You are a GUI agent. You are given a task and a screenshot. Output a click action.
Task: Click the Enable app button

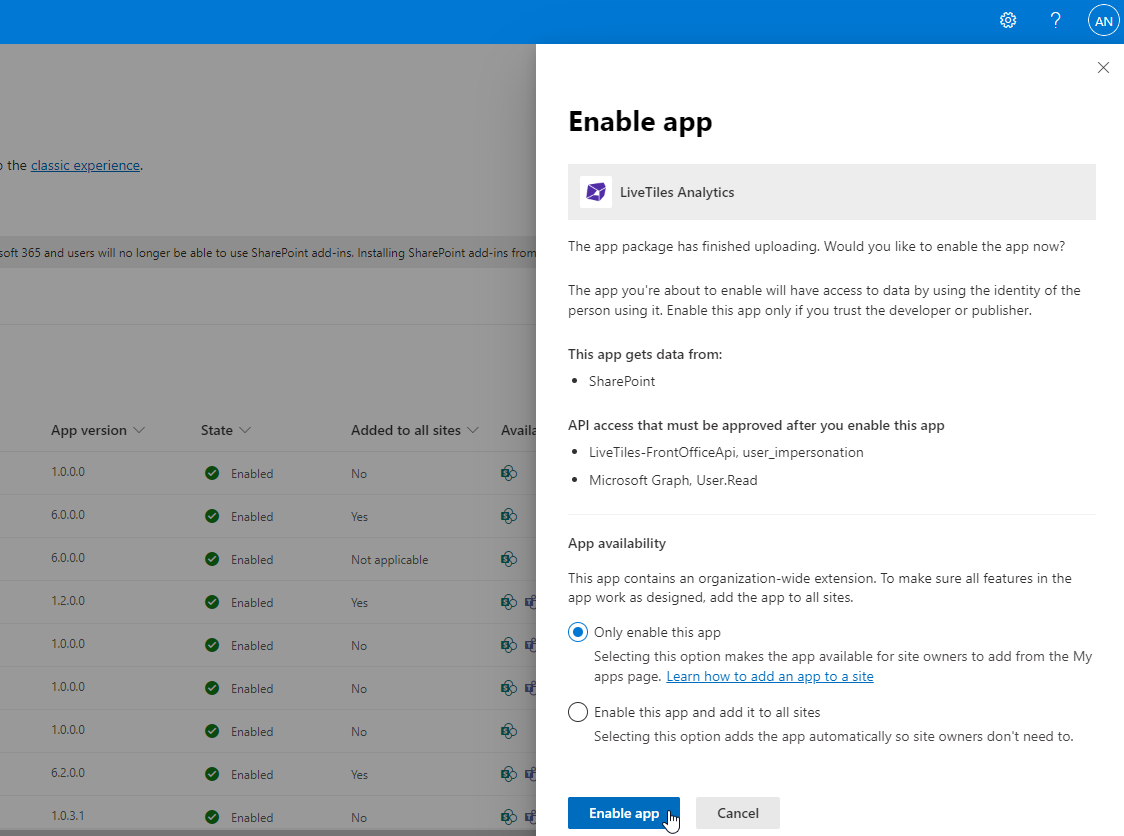click(624, 813)
